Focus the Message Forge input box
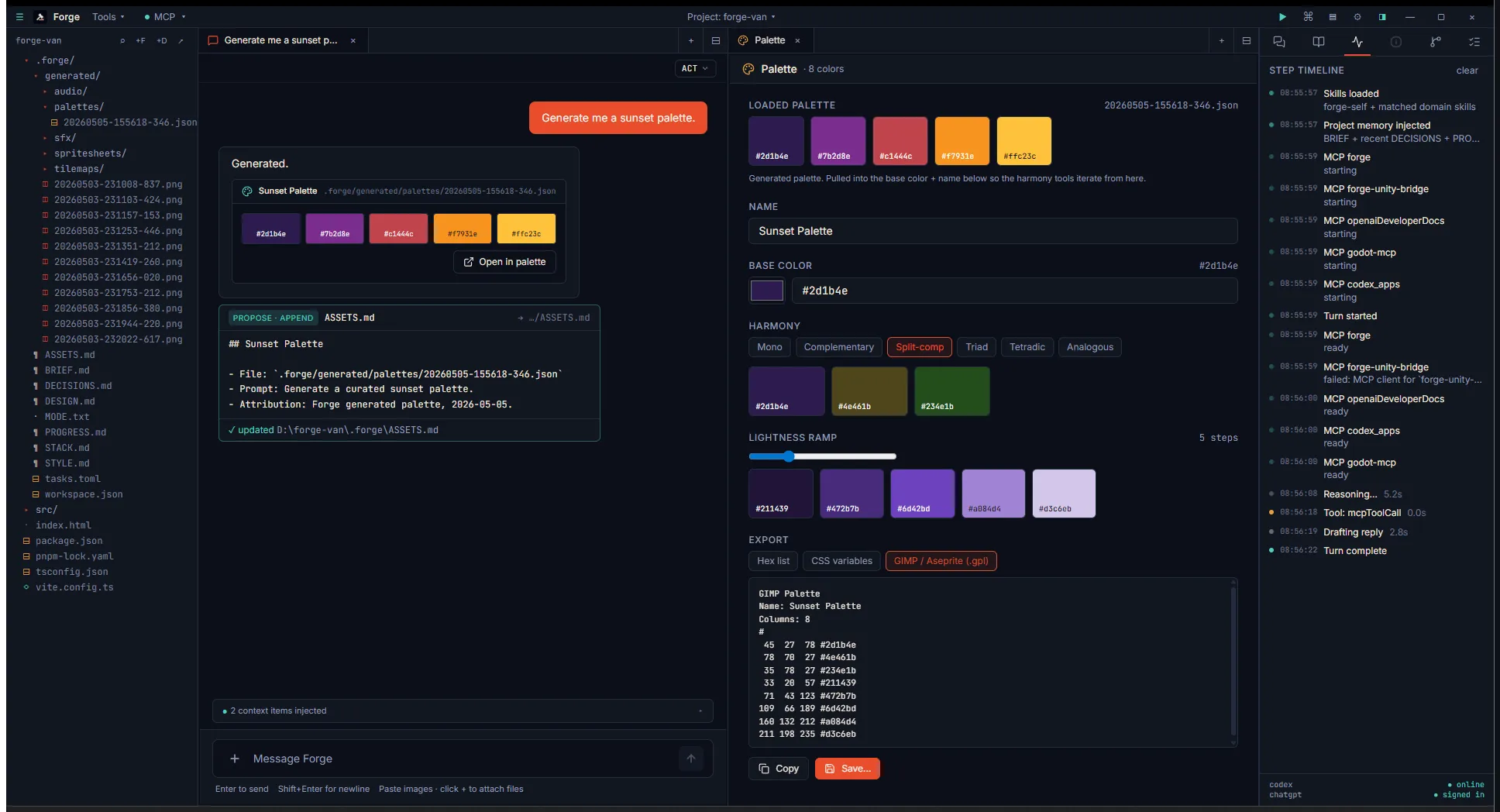 461,759
